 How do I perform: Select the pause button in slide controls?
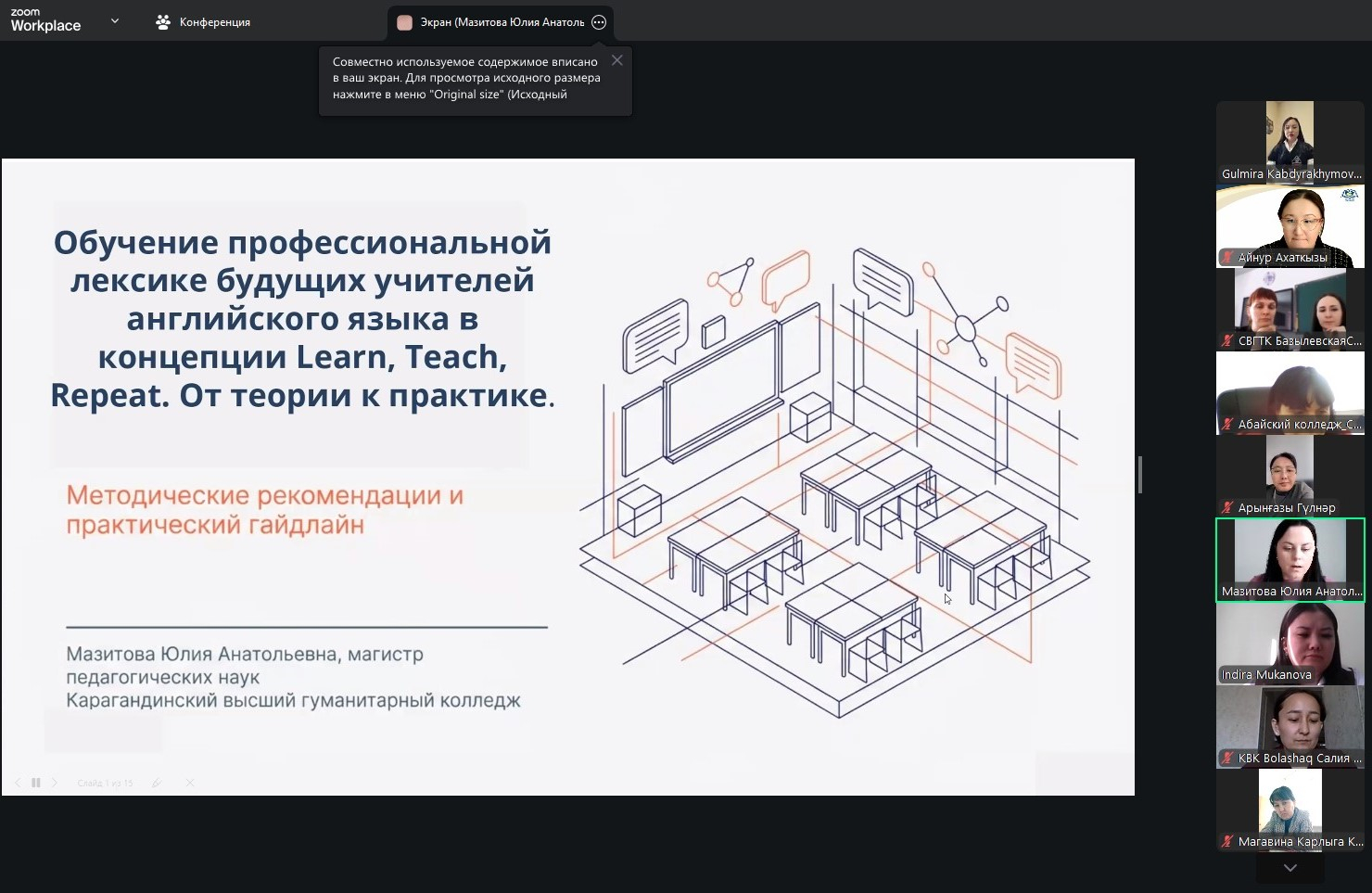(35, 783)
